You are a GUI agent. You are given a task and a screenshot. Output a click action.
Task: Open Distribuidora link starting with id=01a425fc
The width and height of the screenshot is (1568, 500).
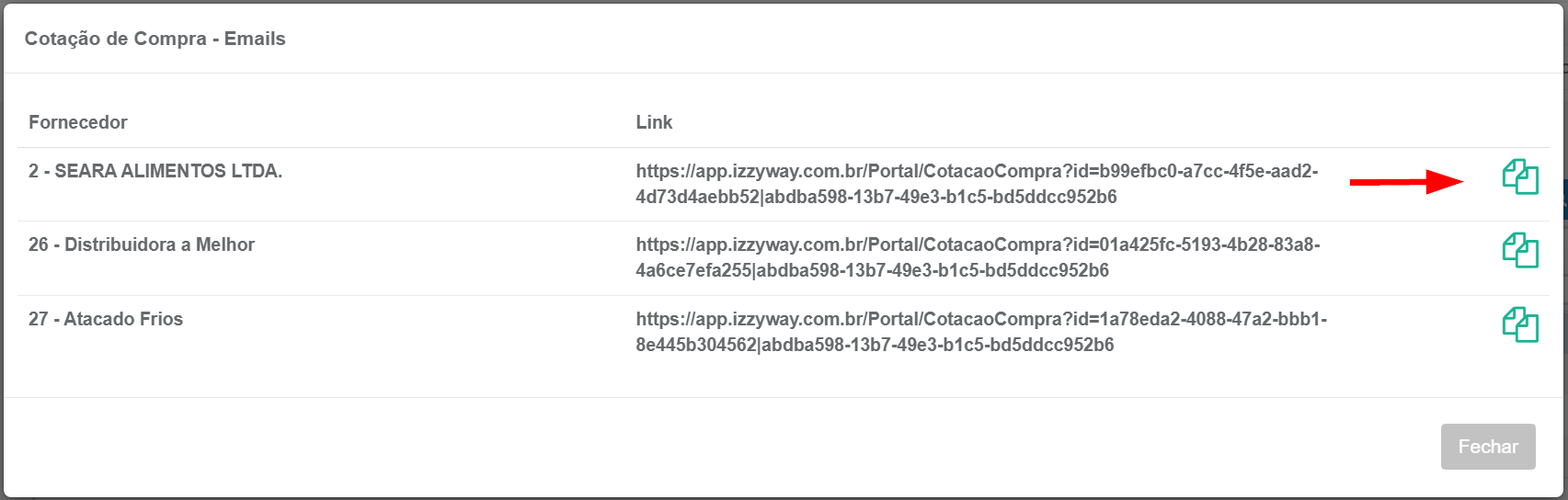click(x=978, y=244)
